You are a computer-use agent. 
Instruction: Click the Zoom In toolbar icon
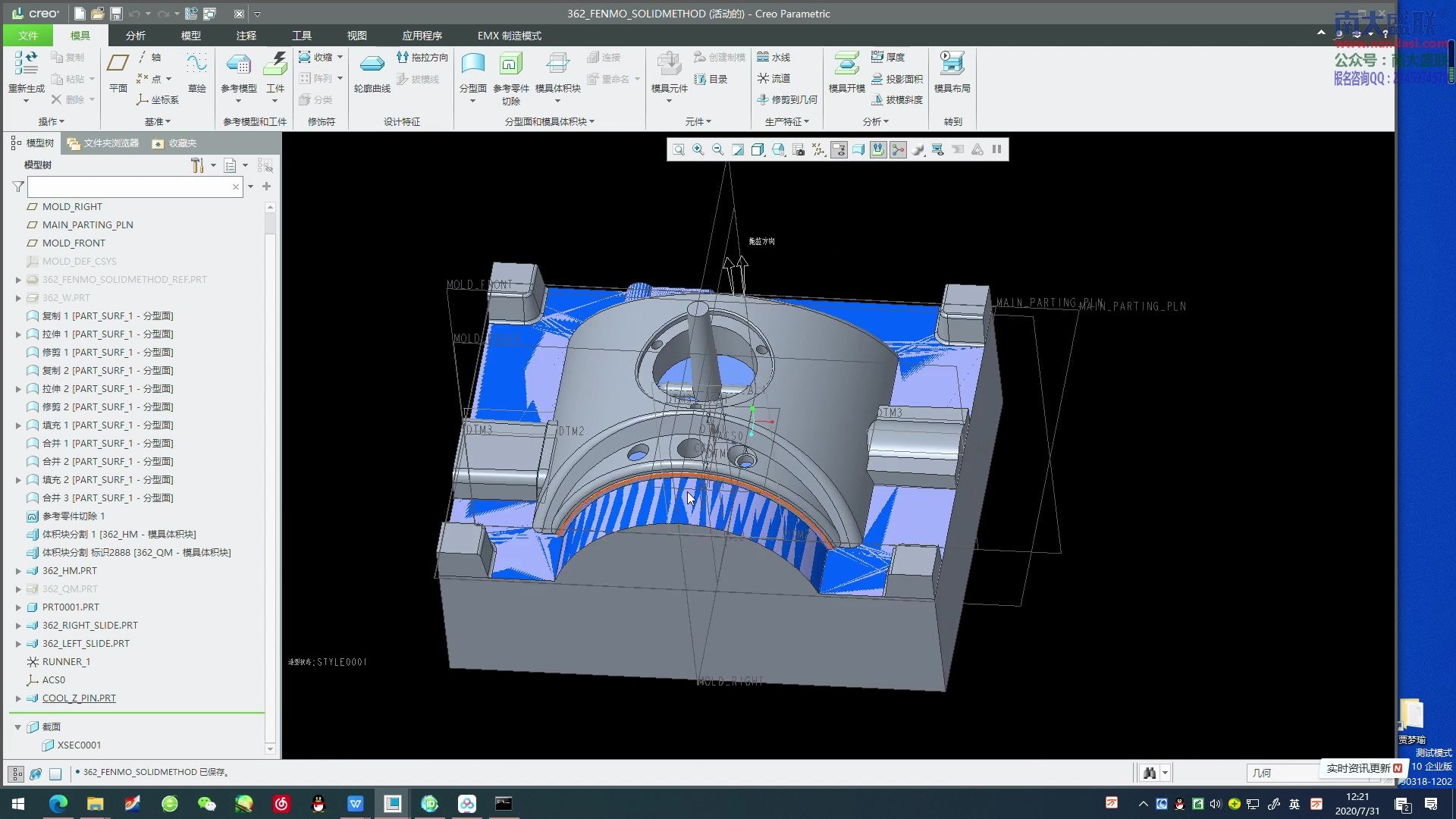coord(698,150)
